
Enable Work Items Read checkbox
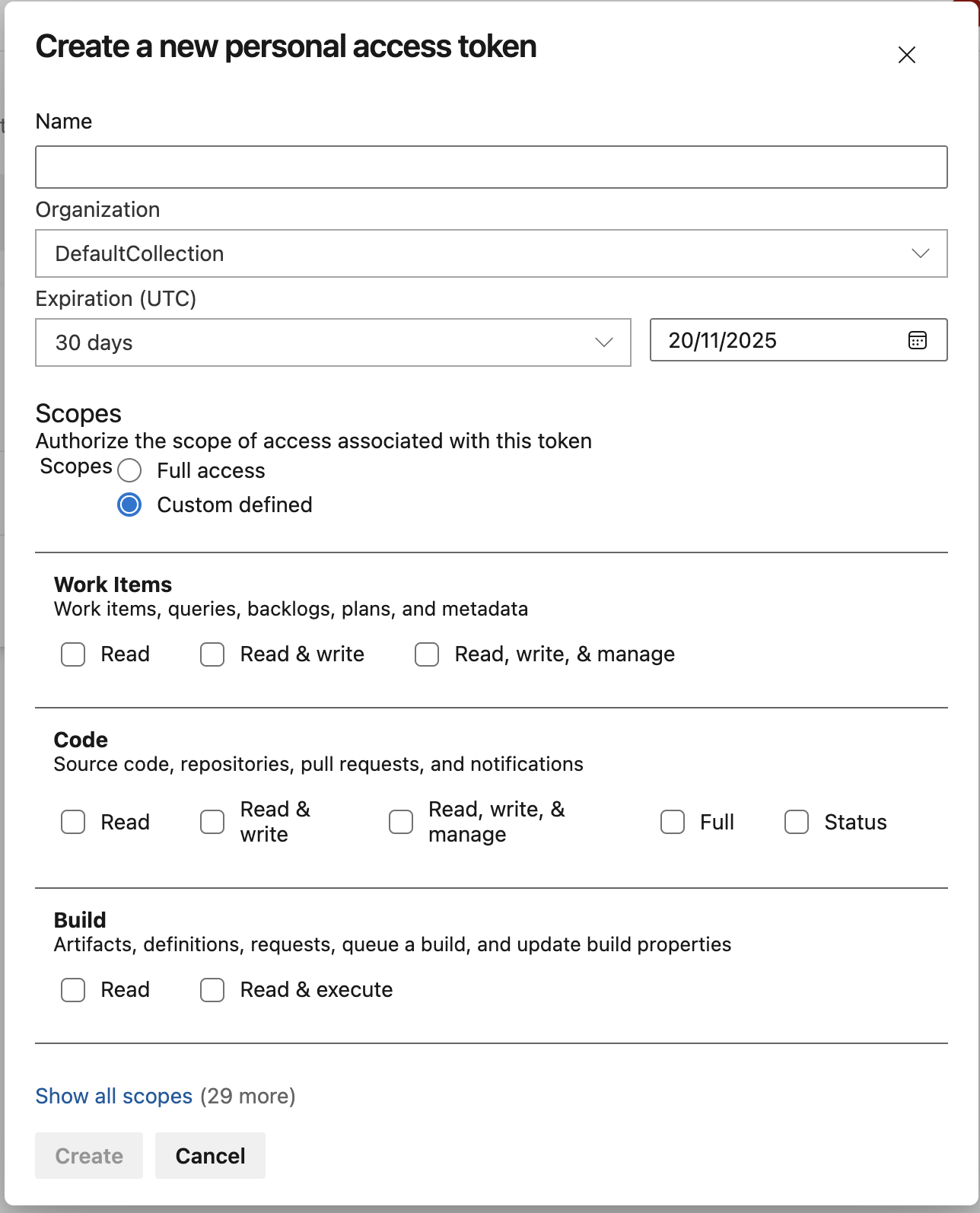(x=73, y=654)
